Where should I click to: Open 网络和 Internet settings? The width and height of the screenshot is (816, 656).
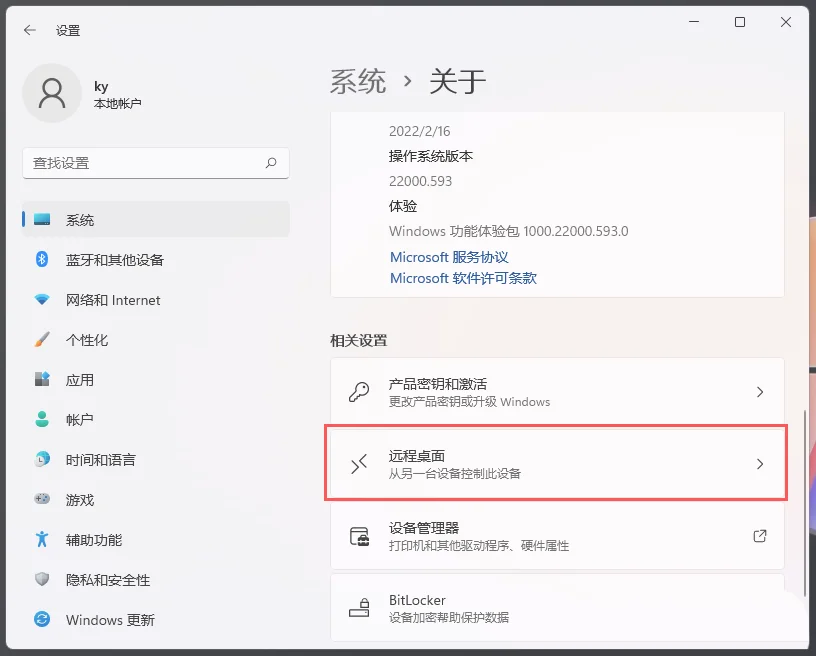pyautogui.click(x=156, y=300)
